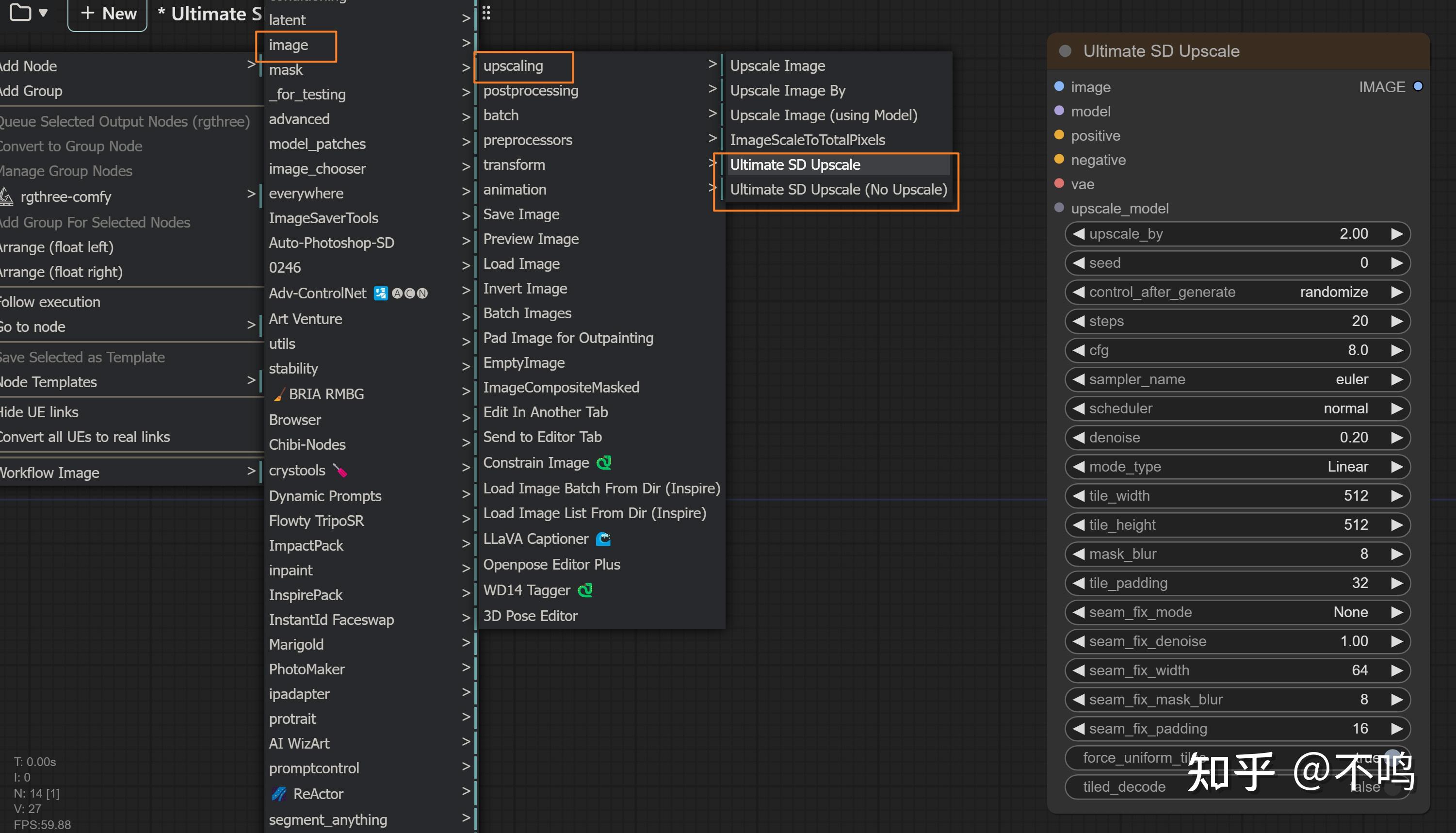
Task: Switch to the * Ultimate S workflow tab
Action: [210, 14]
